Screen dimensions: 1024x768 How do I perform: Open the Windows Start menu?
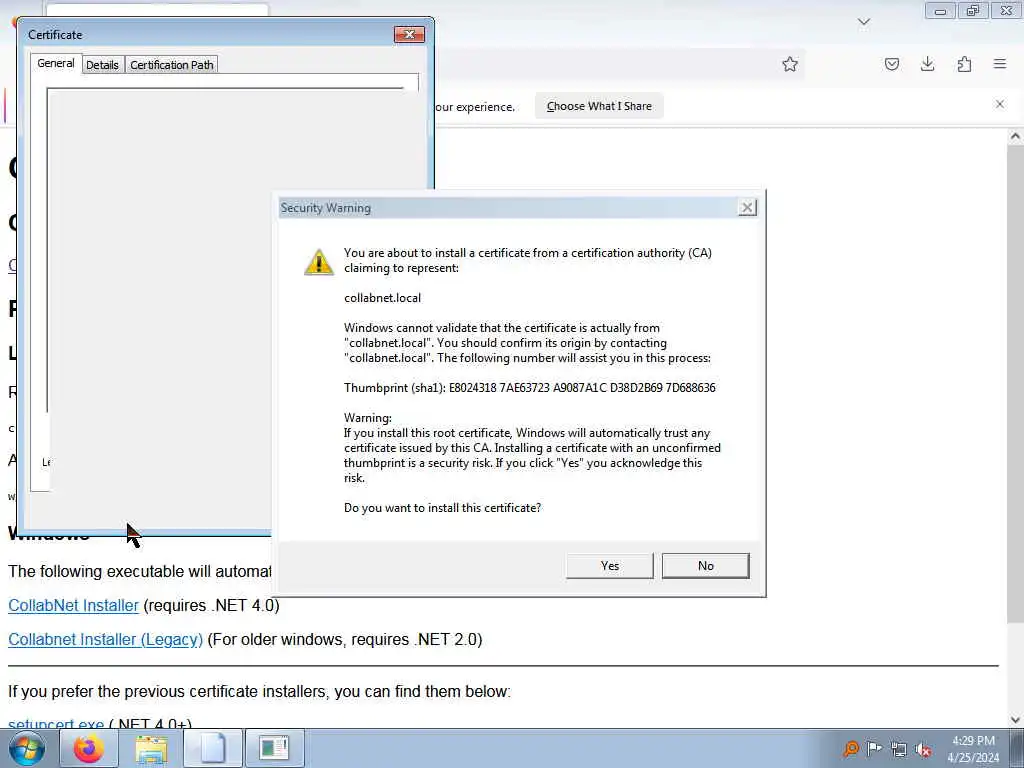tap(26, 748)
